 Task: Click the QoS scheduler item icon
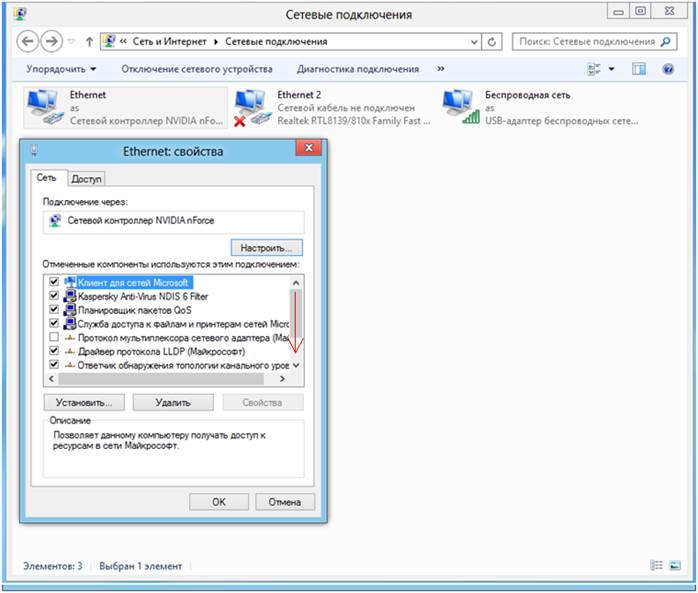coord(70,310)
